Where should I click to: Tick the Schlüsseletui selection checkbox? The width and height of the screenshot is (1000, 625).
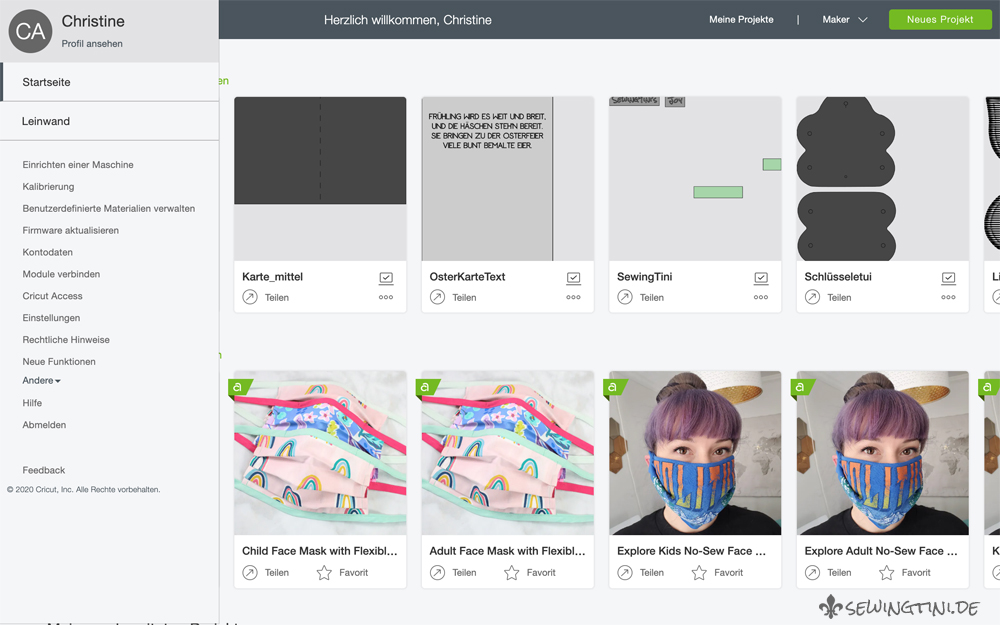click(948, 277)
